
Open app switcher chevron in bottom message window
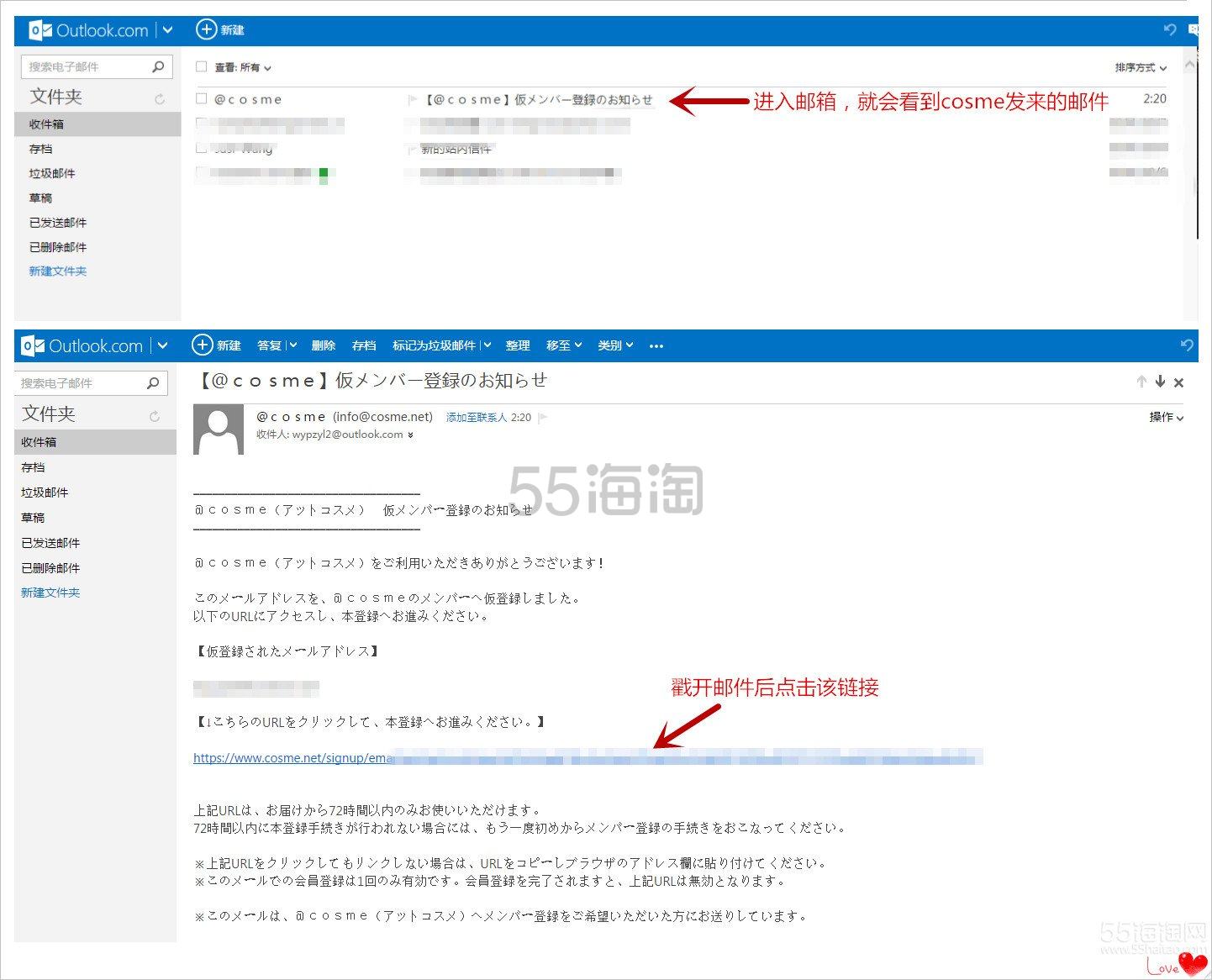coord(162,345)
